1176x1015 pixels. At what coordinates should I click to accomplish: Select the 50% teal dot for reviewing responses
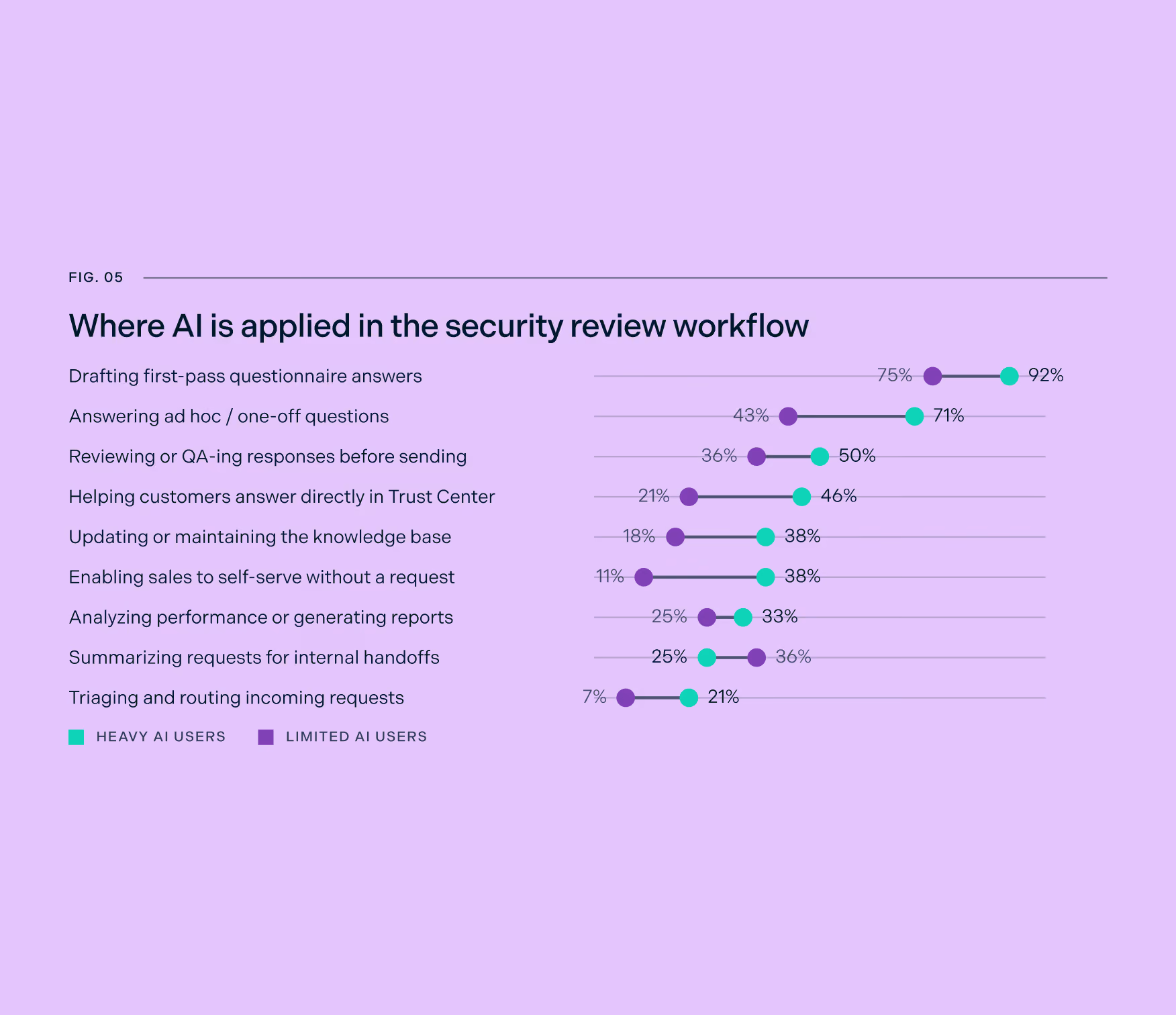coord(820,457)
